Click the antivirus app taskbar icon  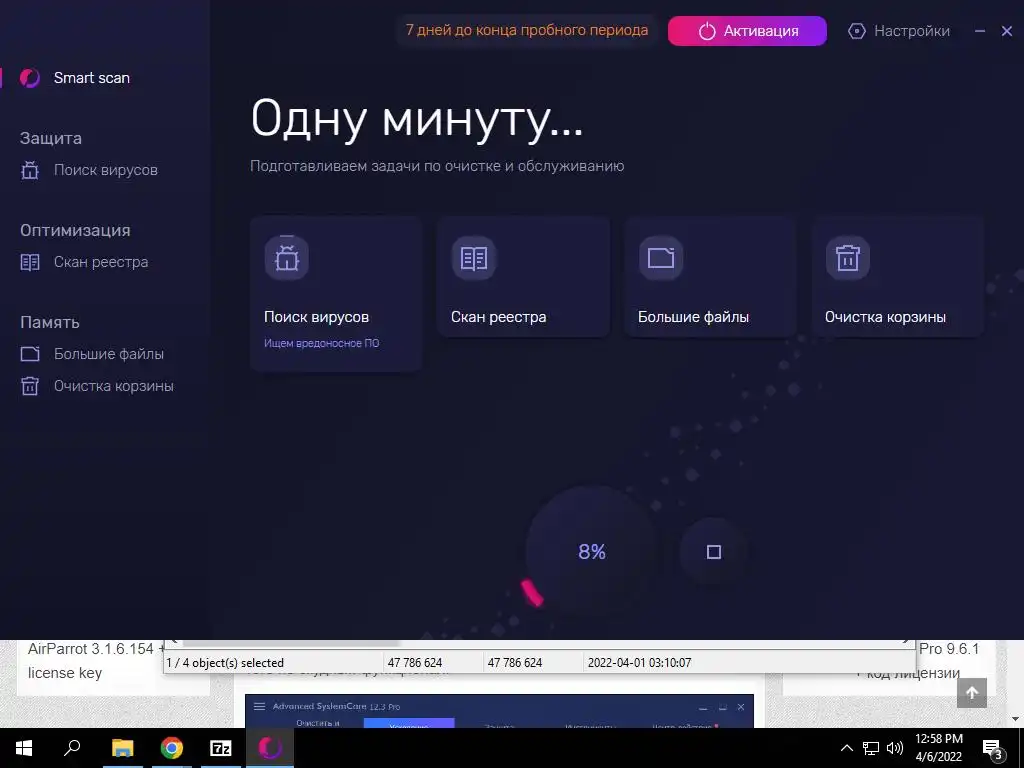pyautogui.click(x=270, y=748)
